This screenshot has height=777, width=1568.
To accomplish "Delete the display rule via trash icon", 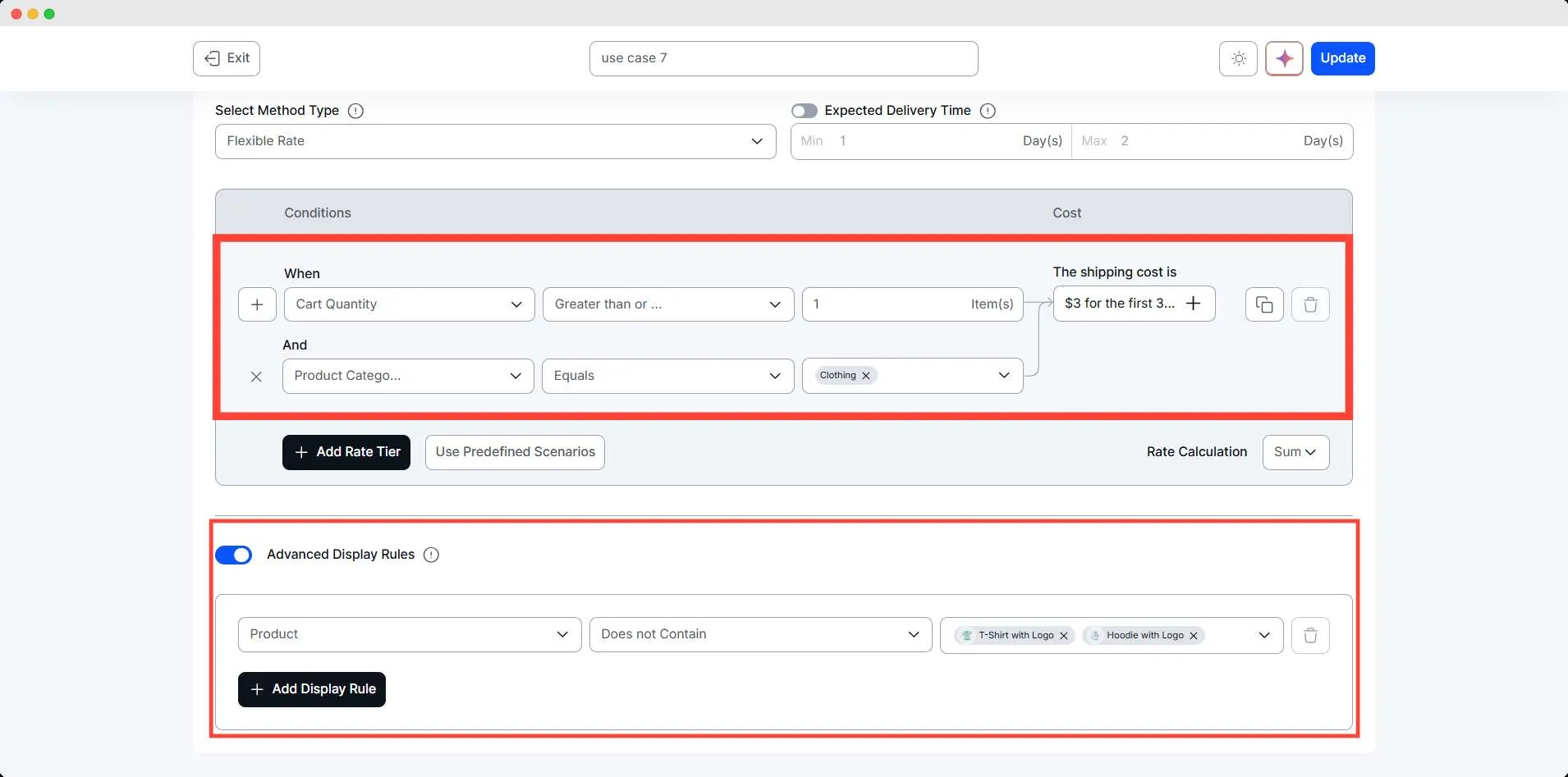I will point(1310,634).
